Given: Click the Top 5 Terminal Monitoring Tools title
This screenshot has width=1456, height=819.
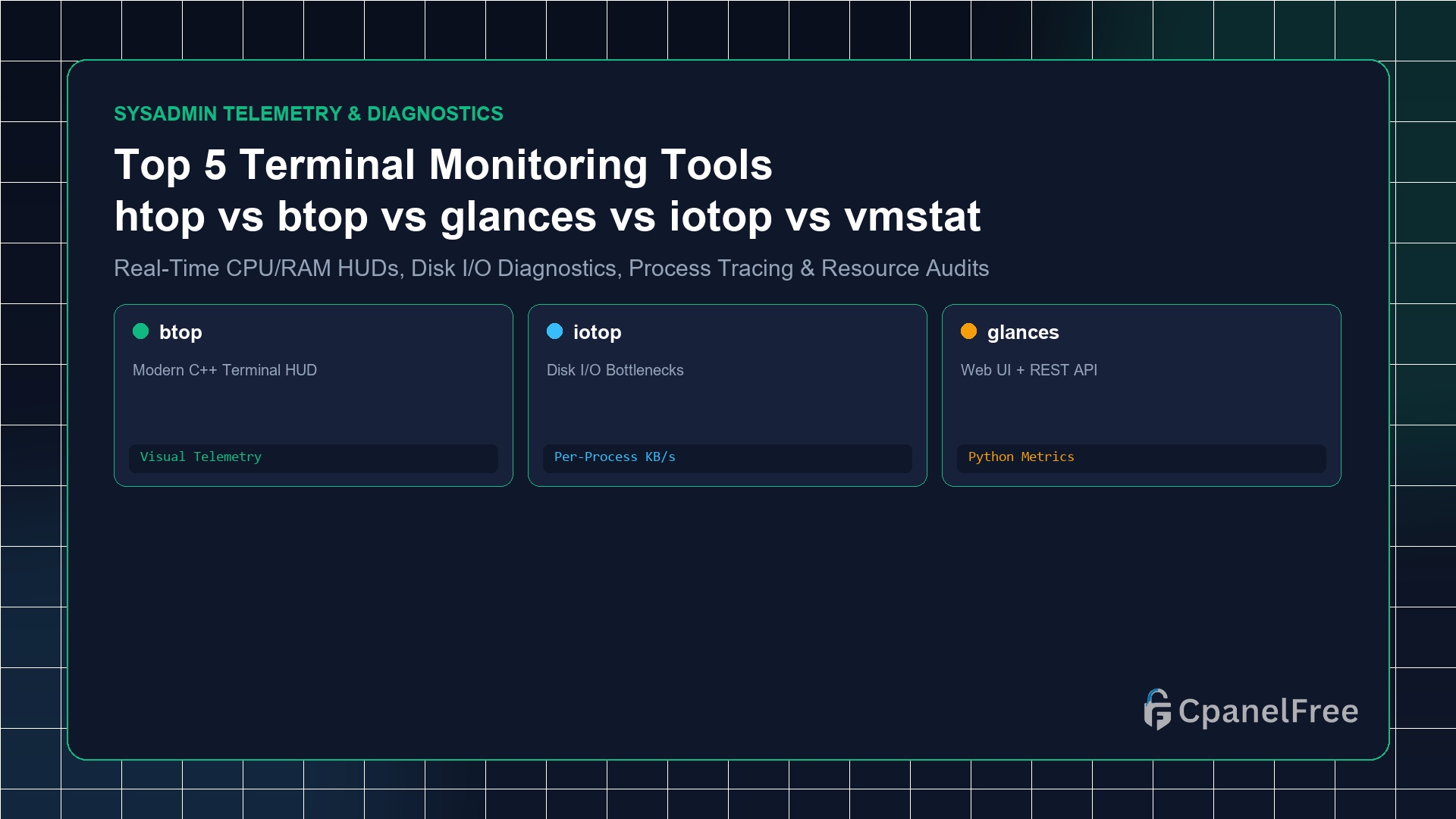Looking at the screenshot, I should coord(443,165).
